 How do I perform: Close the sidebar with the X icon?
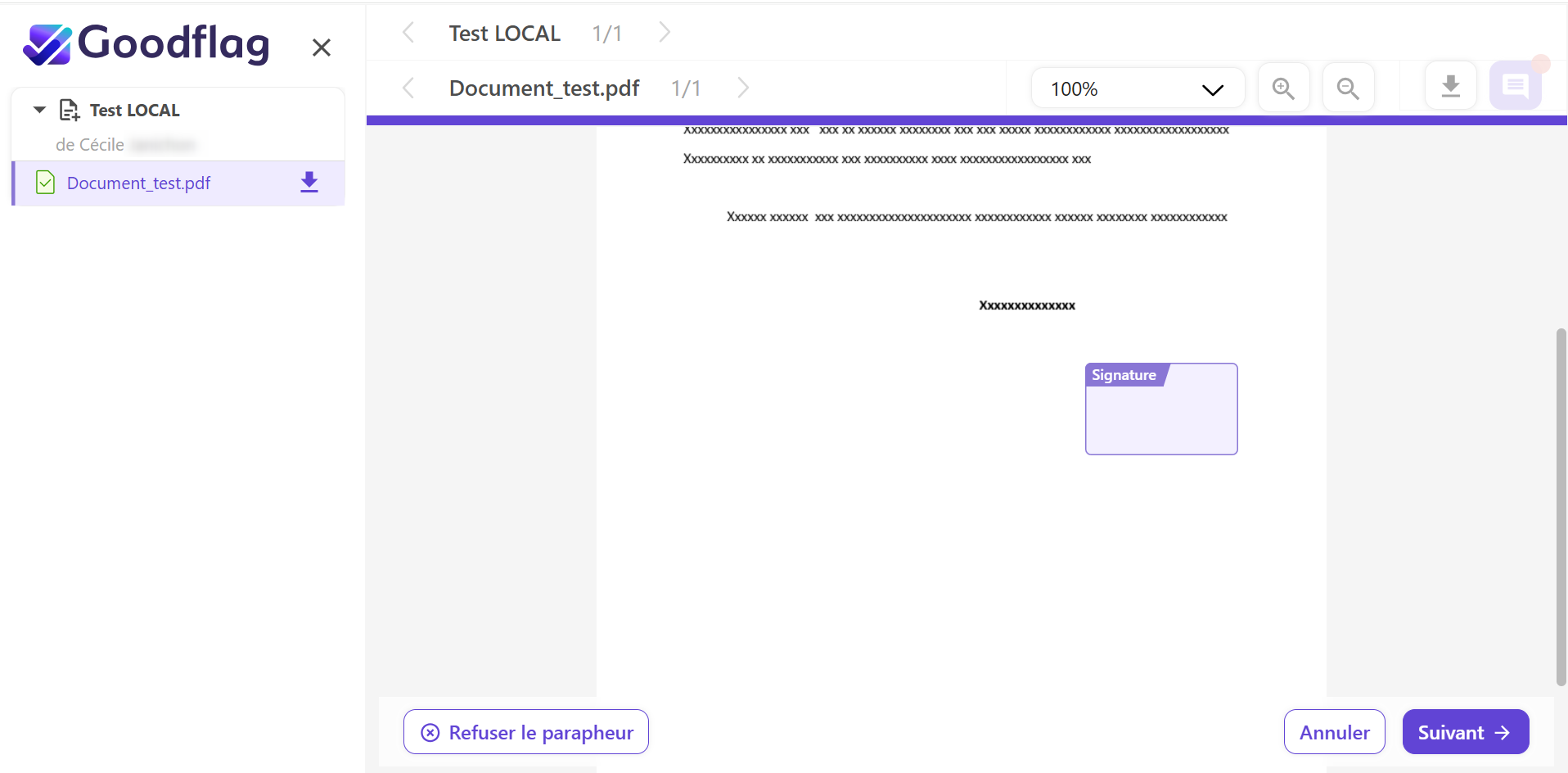click(322, 47)
